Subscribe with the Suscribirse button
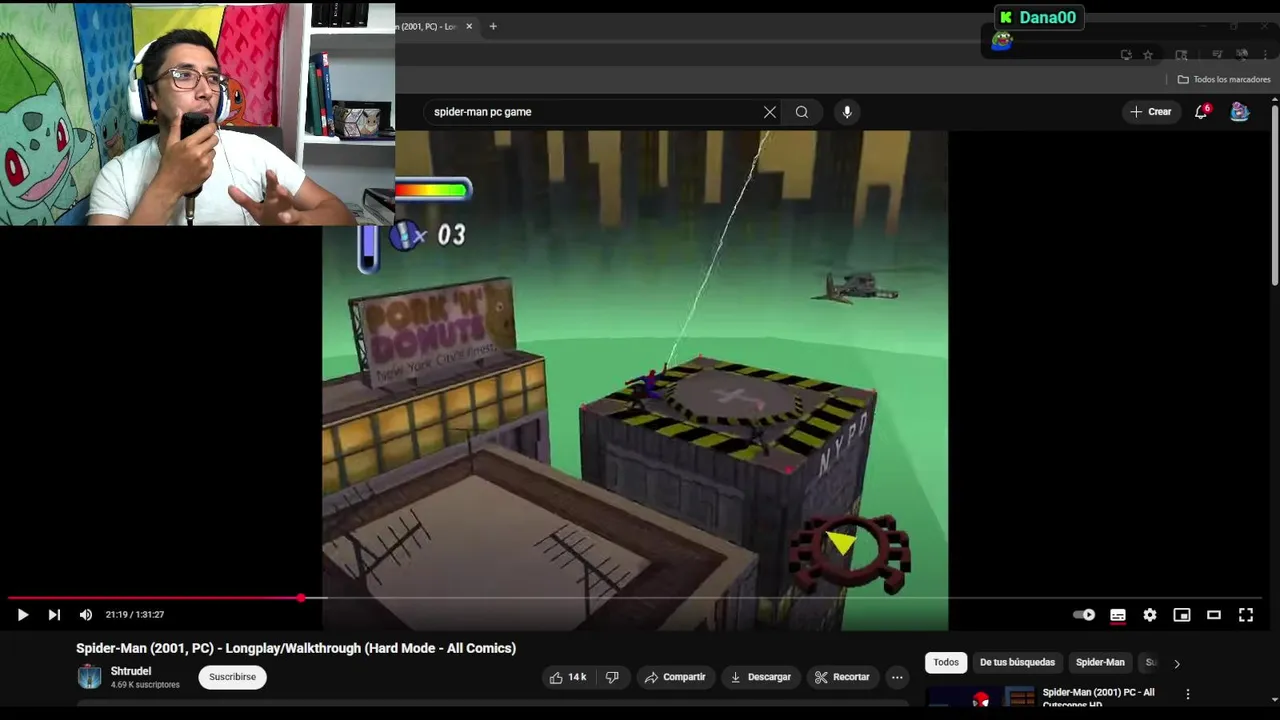 (232, 677)
